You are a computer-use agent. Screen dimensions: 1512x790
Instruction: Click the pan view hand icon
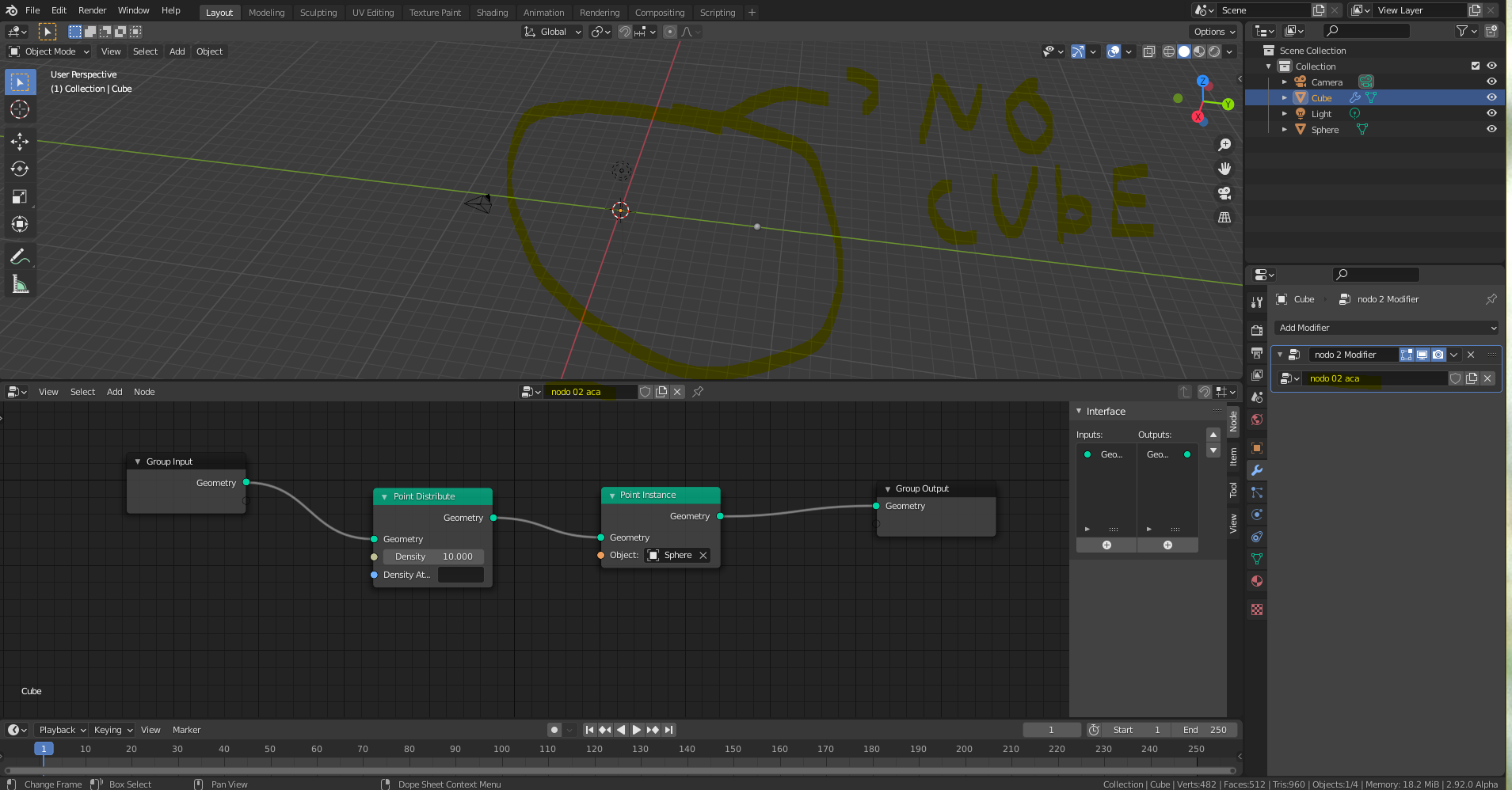pyautogui.click(x=1224, y=169)
